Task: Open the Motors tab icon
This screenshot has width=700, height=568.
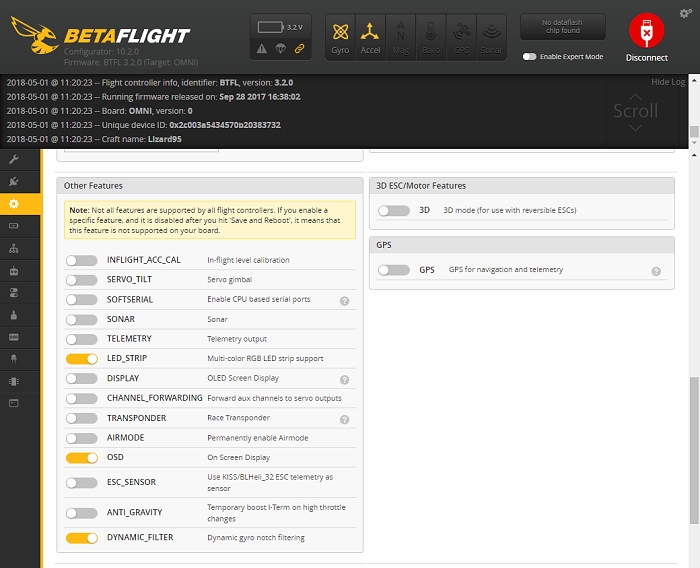Action: (14, 315)
